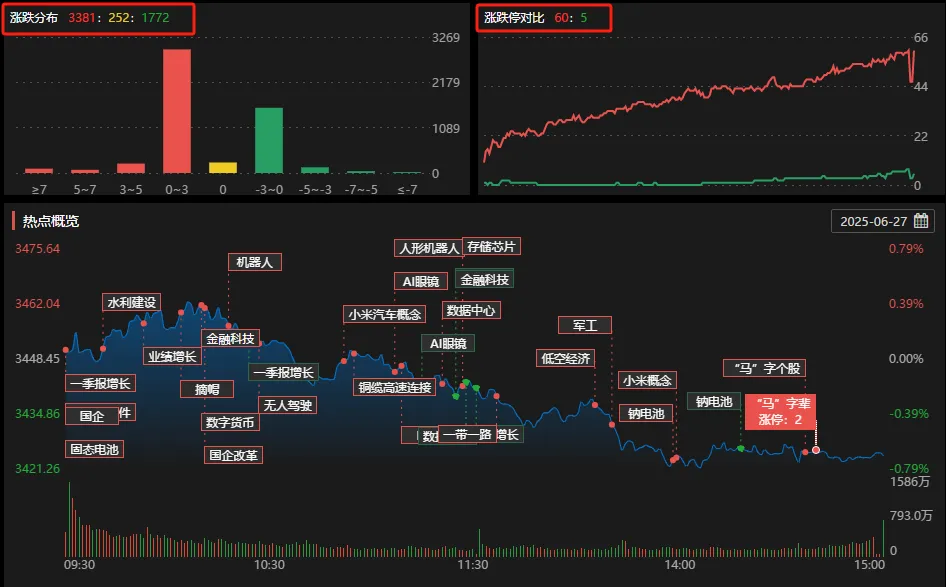
Task: Choose the 小米汽车概念 tag
Action: click(x=384, y=314)
